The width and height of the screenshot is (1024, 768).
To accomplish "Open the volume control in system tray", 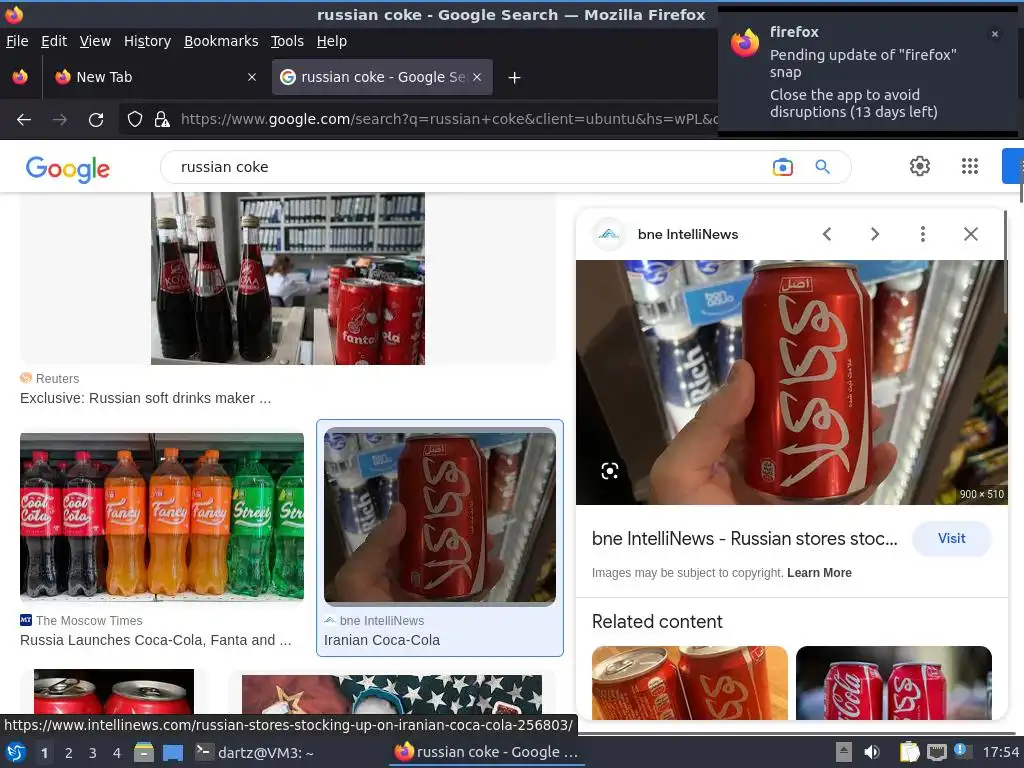I will click(872, 752).
